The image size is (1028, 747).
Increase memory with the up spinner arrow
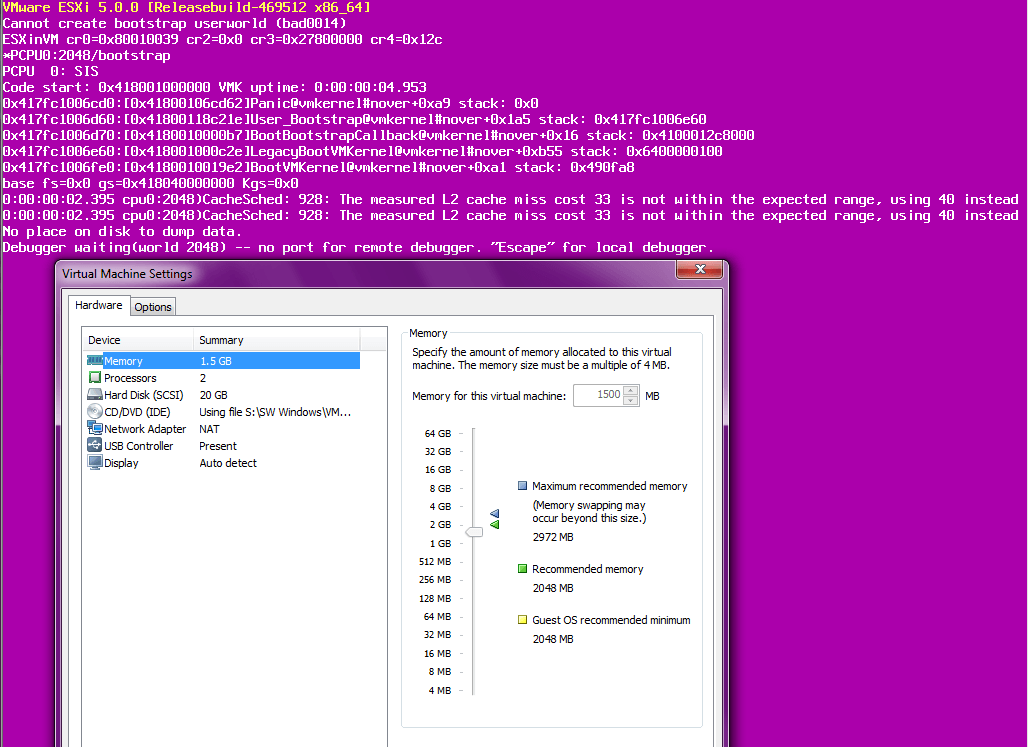(x=631, y=391)
